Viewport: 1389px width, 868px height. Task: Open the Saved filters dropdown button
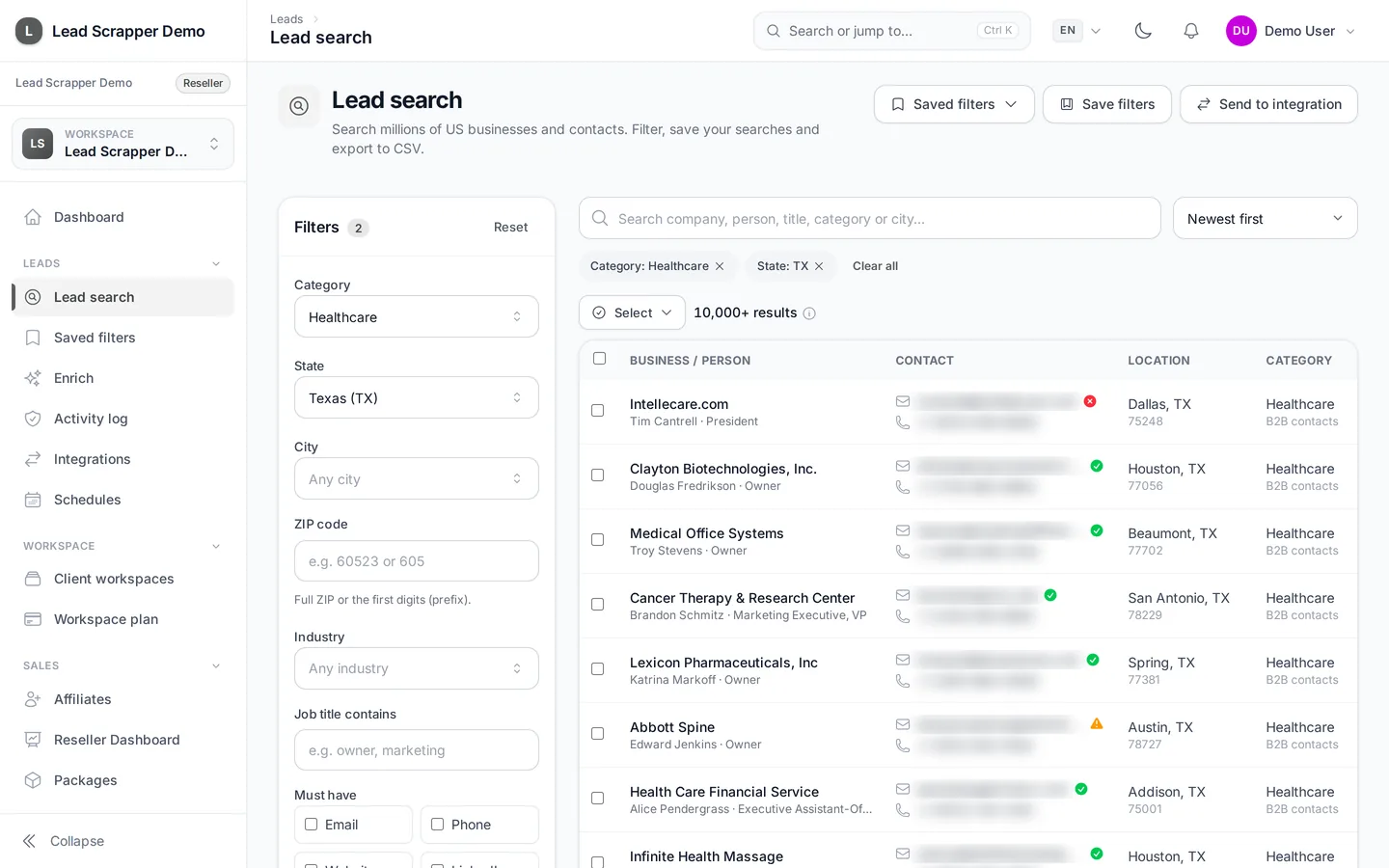tap(954, 104)
